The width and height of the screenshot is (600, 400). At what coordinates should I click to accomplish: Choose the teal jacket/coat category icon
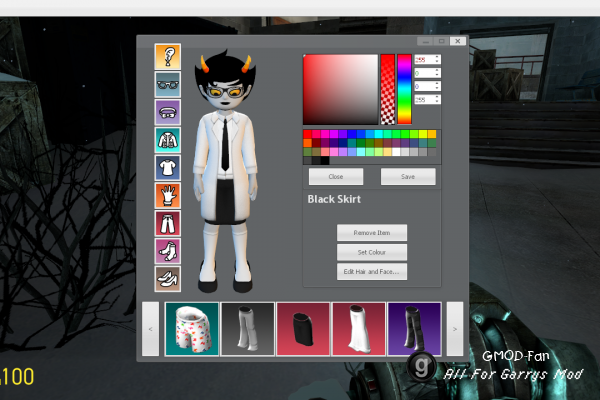[x=168, y=140]
